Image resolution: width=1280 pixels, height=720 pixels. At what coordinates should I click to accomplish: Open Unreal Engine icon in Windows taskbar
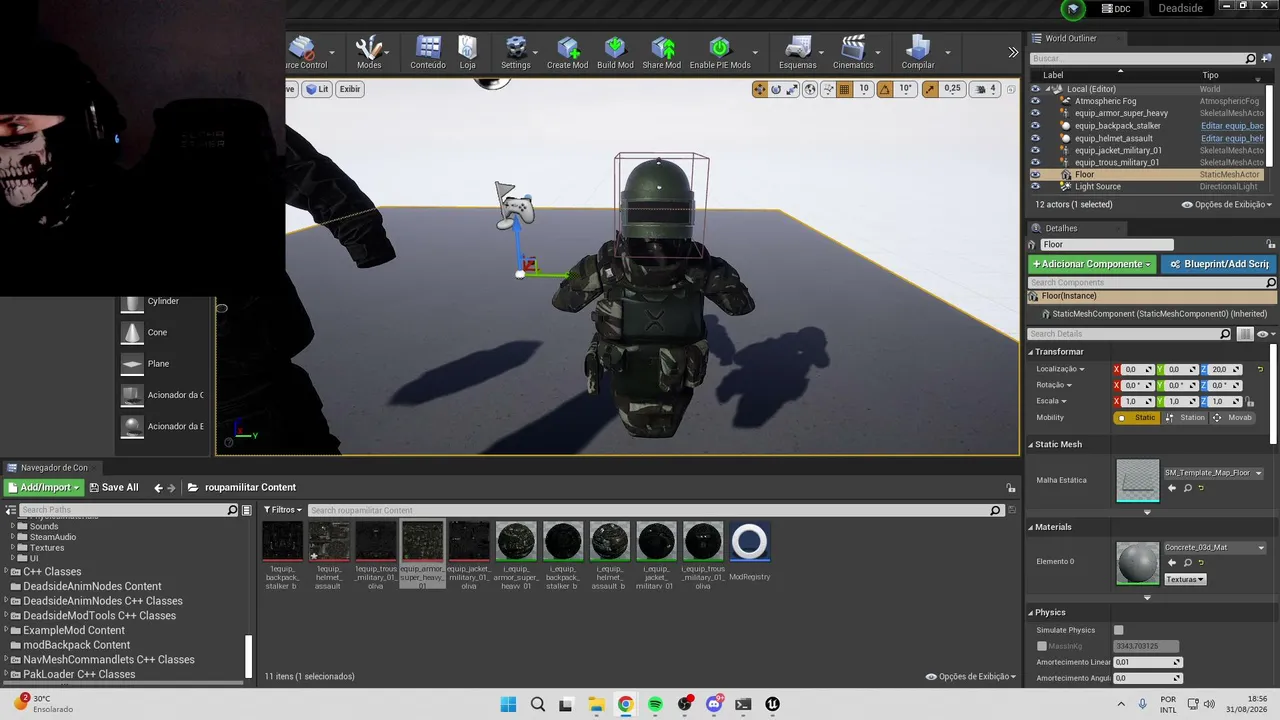(x=772, y=704)
